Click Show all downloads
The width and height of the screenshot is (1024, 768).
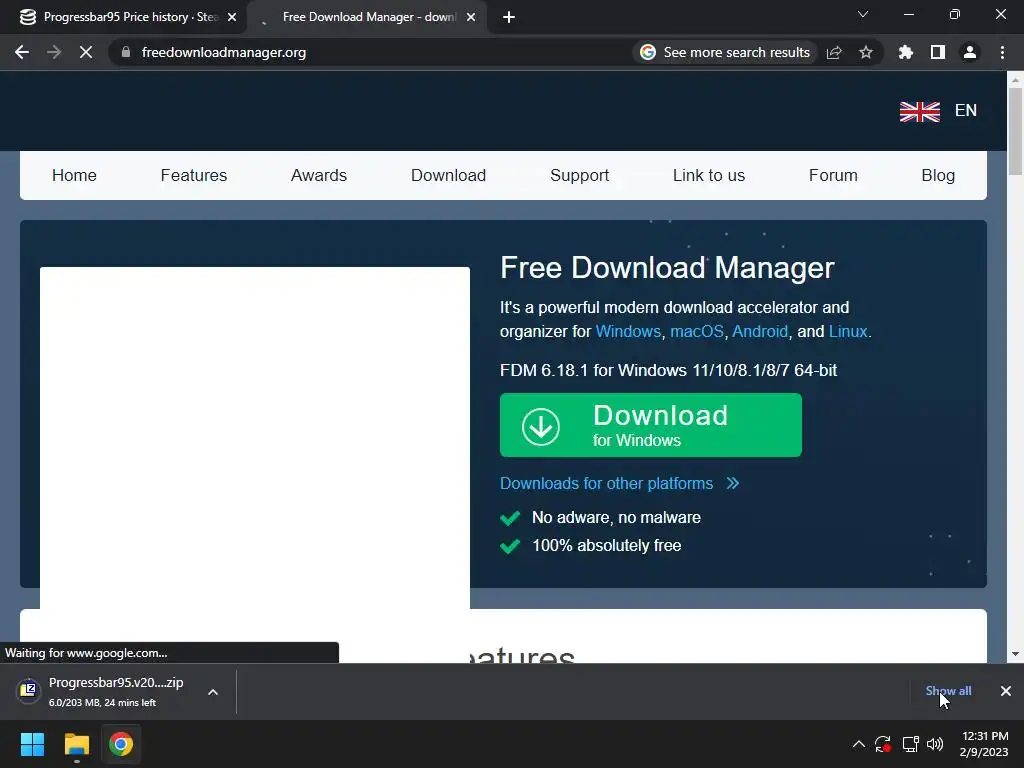coord(948,690)
